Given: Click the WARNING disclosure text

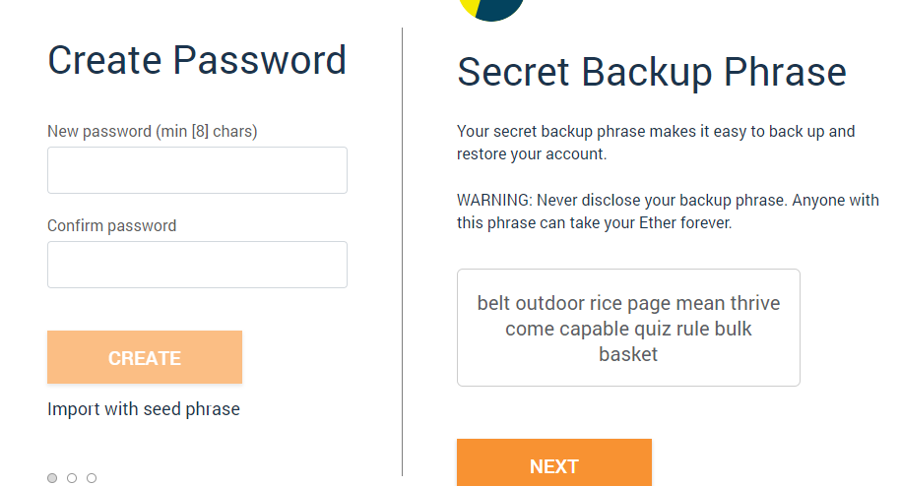Looking at the screenshot, I should click(x=667, y=211).
